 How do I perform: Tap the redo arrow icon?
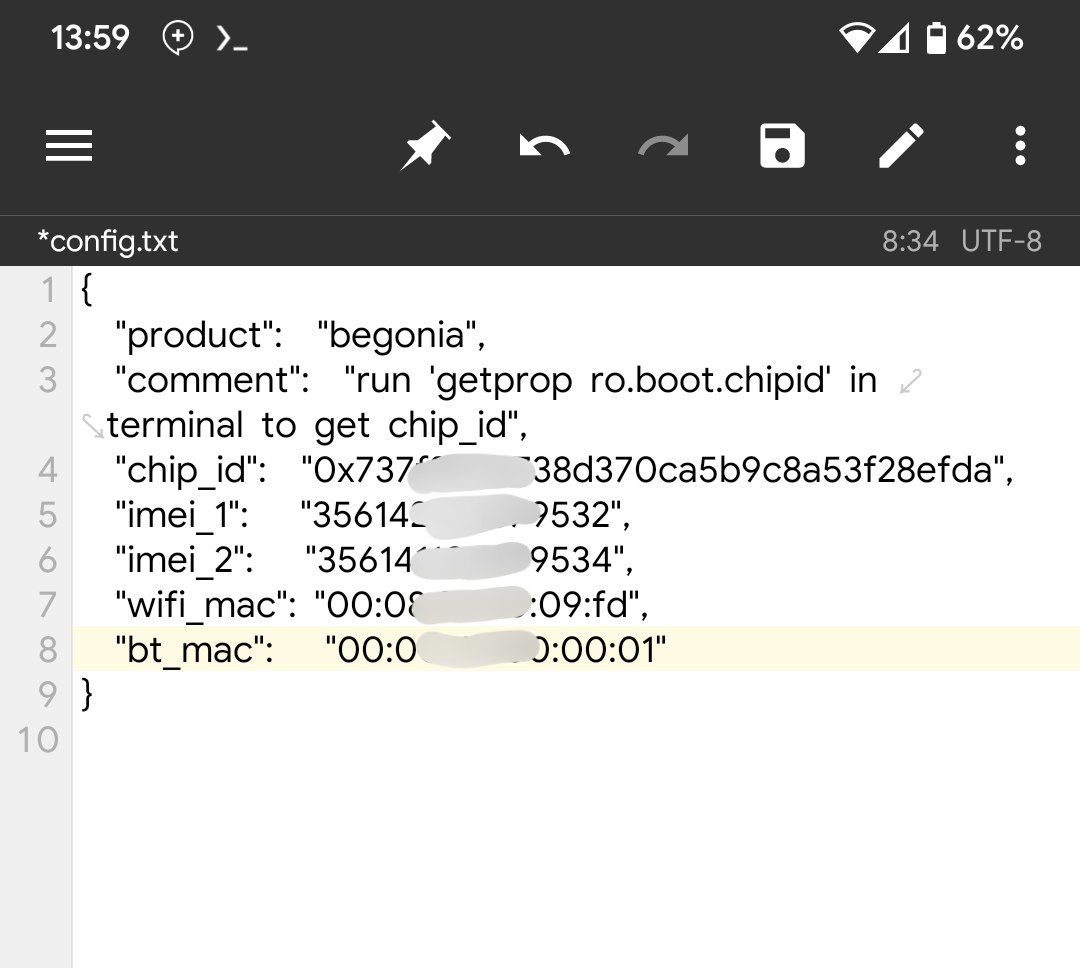663,147
